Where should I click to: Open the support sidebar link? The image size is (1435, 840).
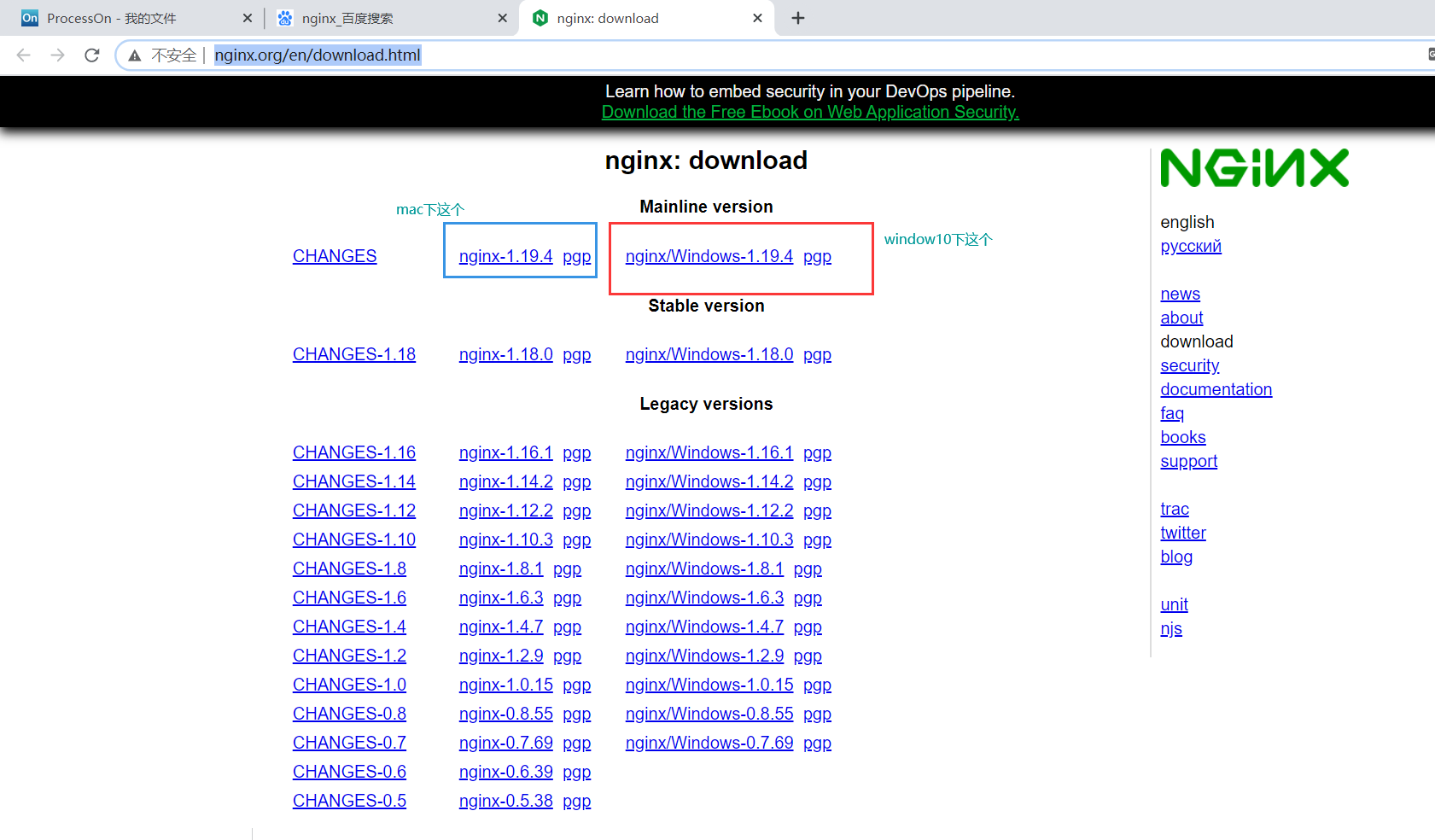(x=1188, y=461)
